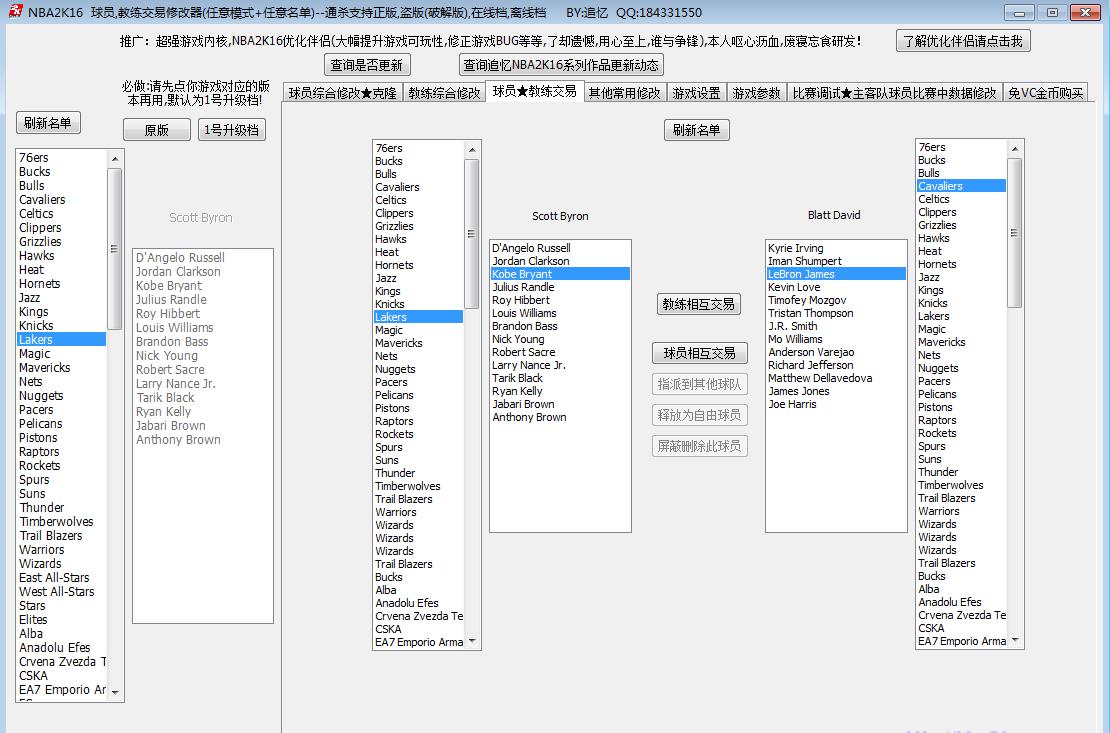Select CSKA in middle team list
Image resolution: width=1110 pixels, height=733 pixels.
point(418,629)
